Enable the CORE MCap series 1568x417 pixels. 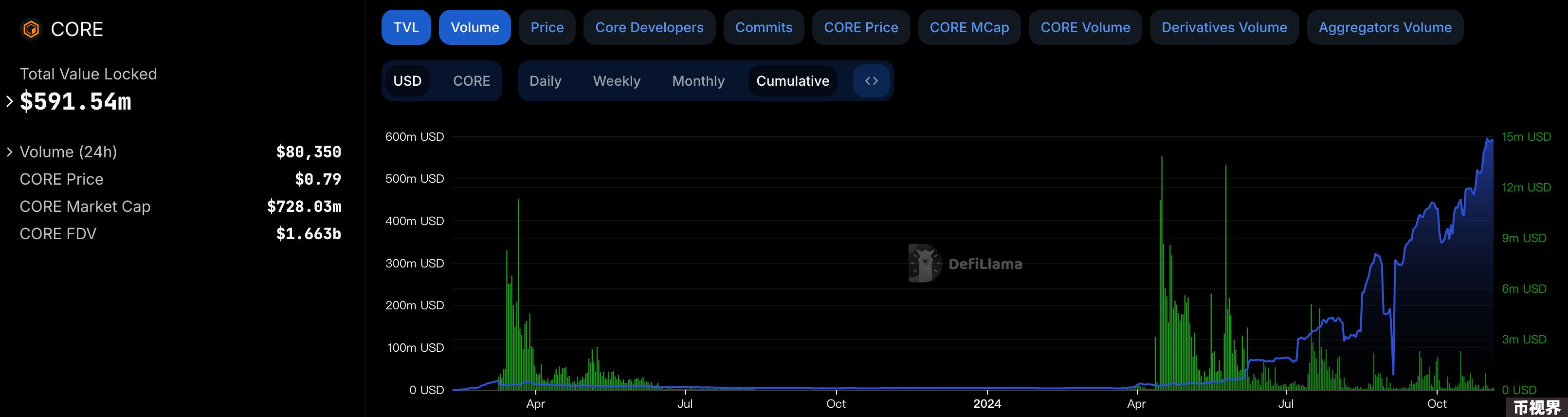point(969,27)
